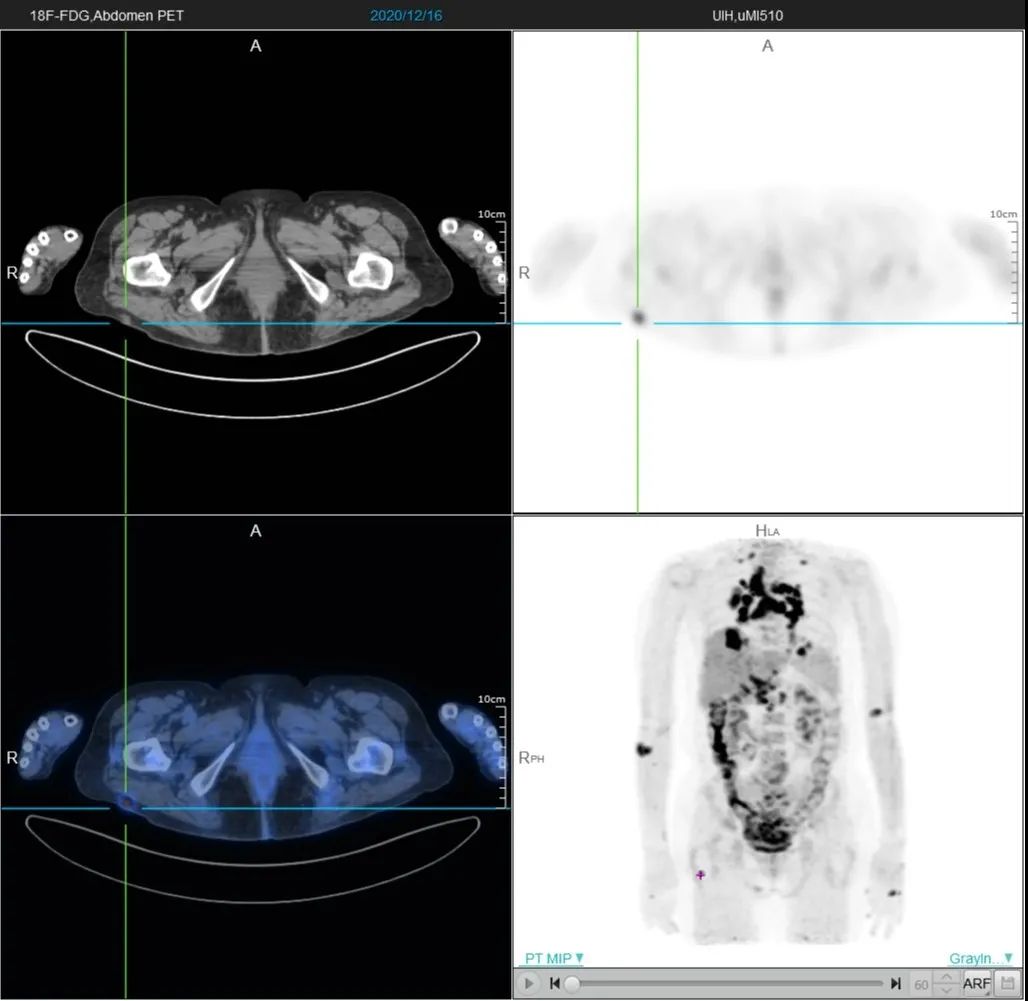
Task: Click the highlighted lesion on fused PET/CT
Action: (125, 802)
